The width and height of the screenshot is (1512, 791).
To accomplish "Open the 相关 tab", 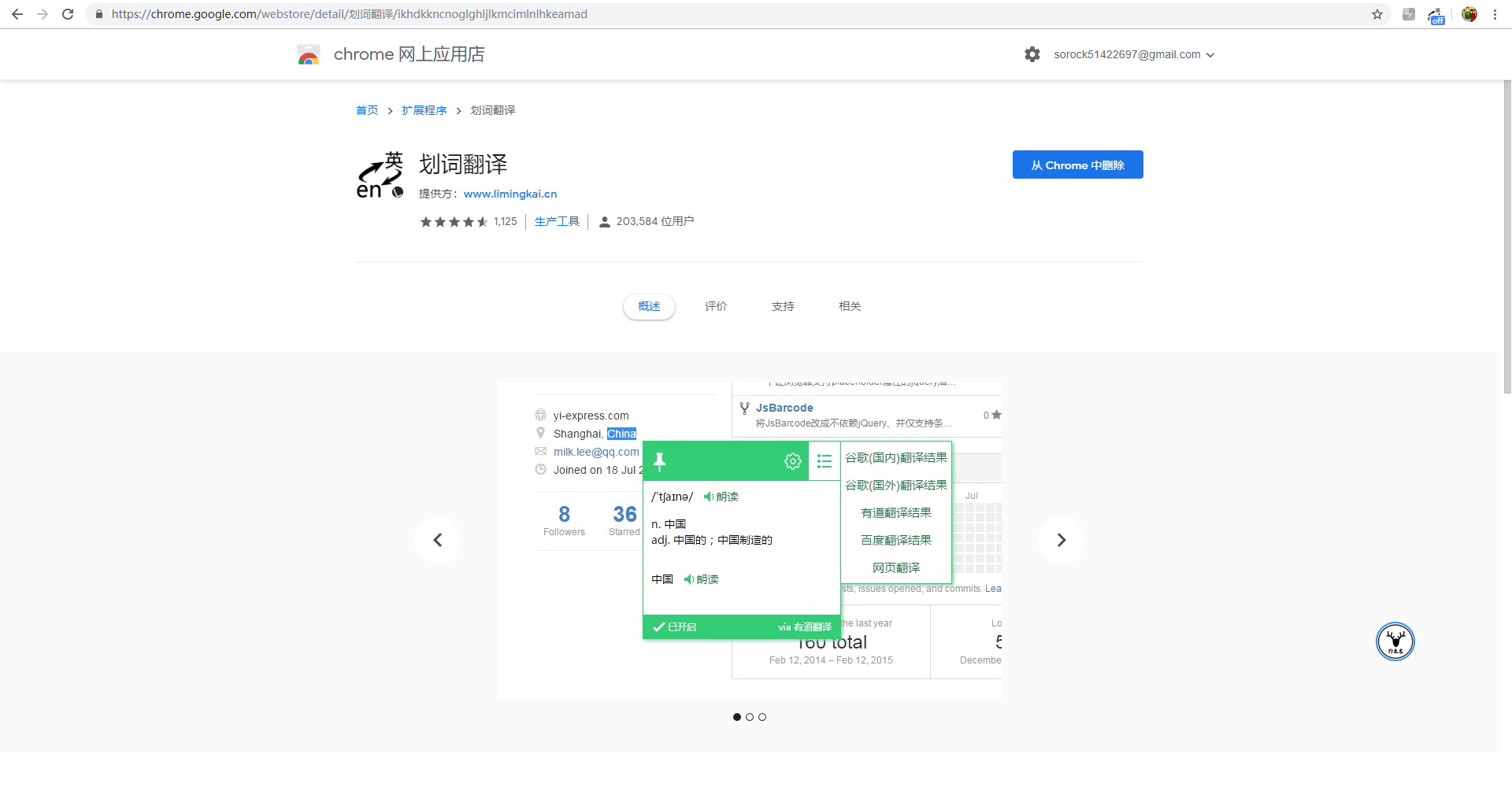I will [x=850, y=306].
